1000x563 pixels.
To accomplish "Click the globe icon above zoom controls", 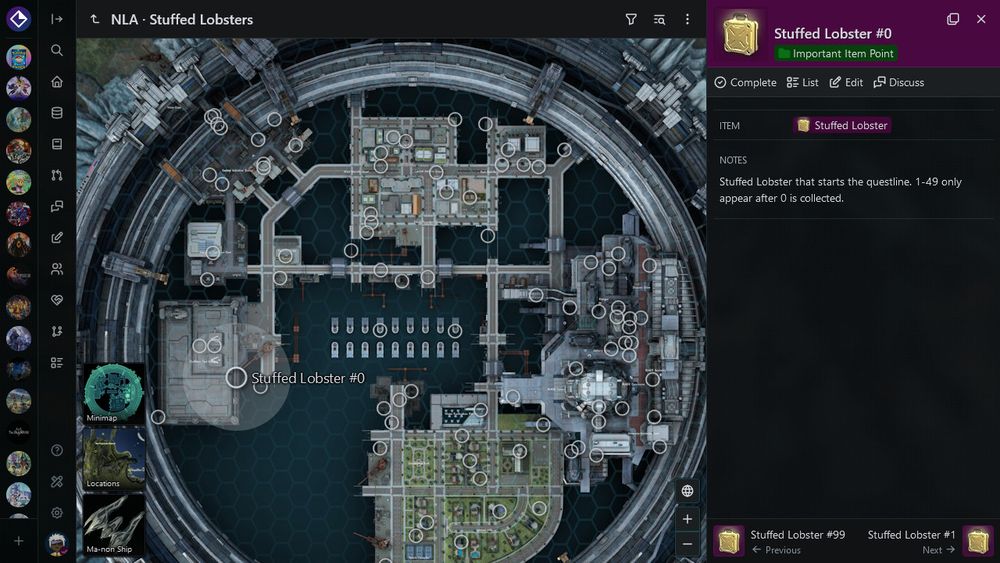I will click(x=687, y=490).
